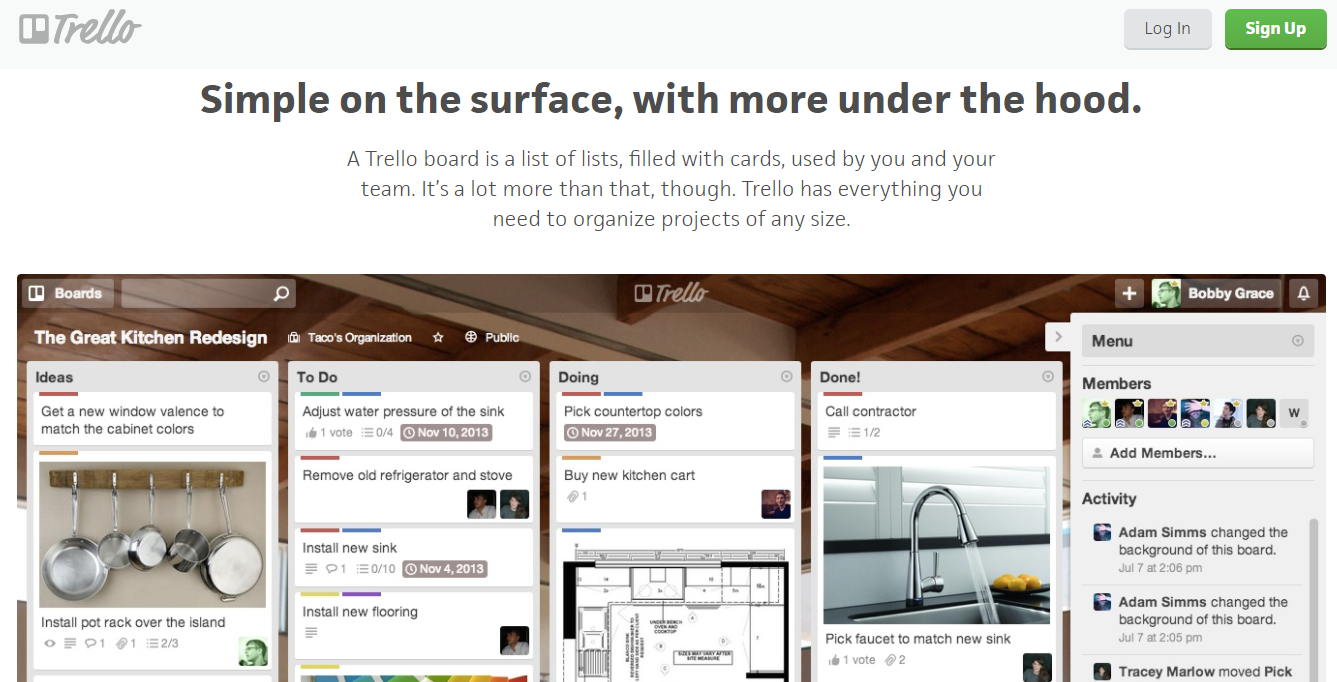
Task: Click the Log In button
Action: coord(1167,29)
